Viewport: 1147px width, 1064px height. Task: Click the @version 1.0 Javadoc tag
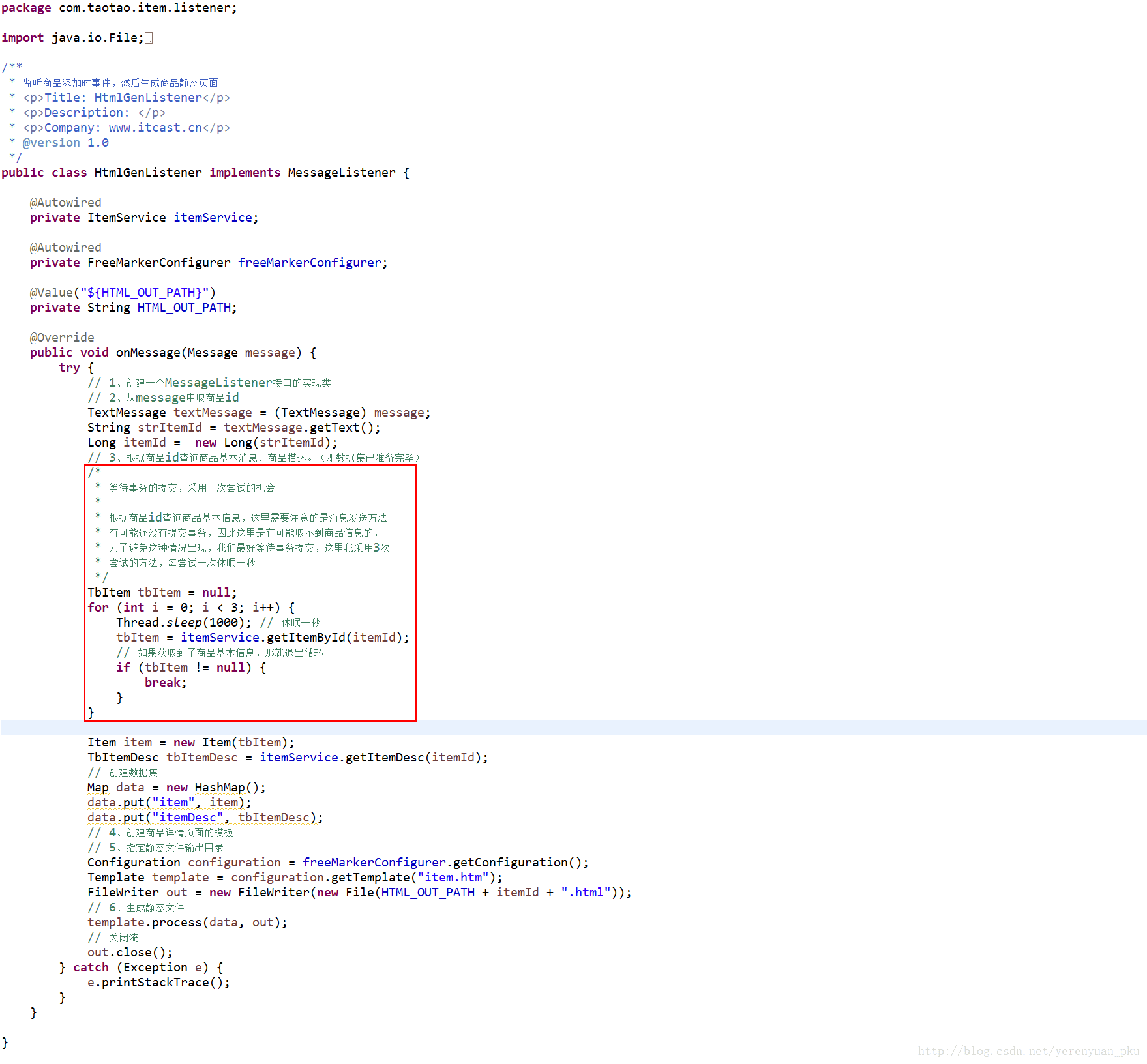pos(66,143)
